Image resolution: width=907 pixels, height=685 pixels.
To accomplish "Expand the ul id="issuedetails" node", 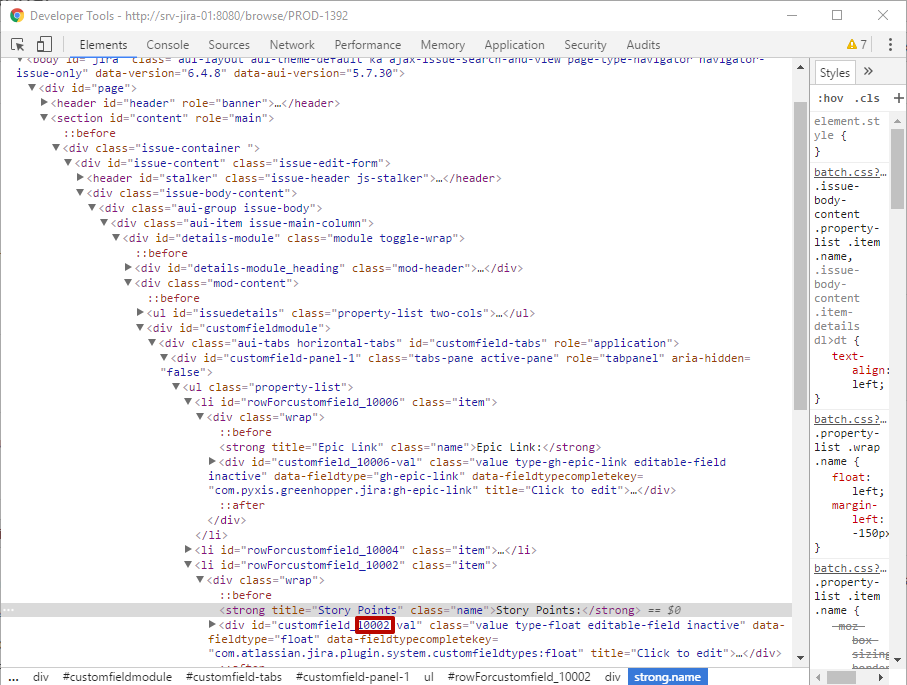I will [140, 312].
